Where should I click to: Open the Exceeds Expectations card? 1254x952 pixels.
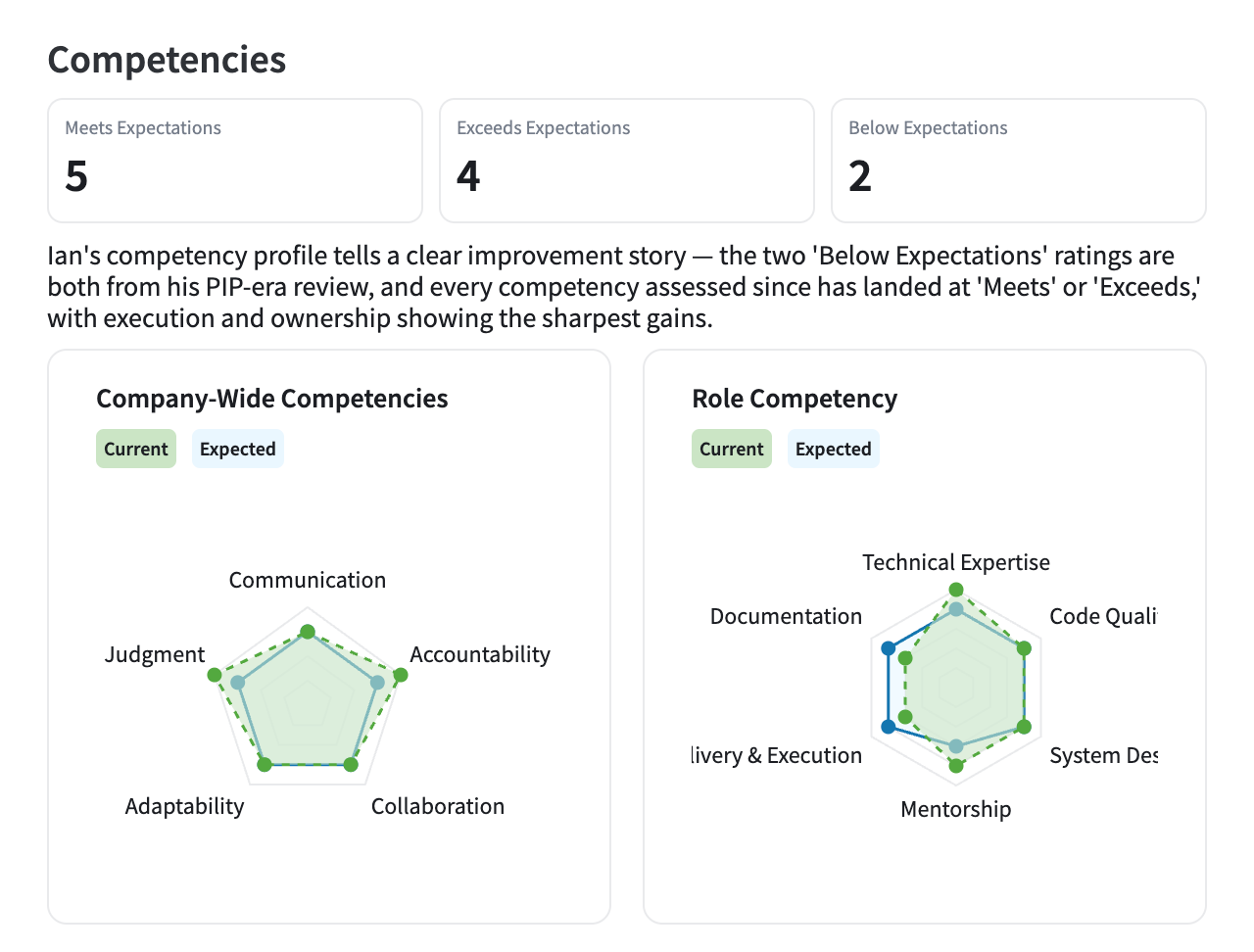(x=627, y=161)
